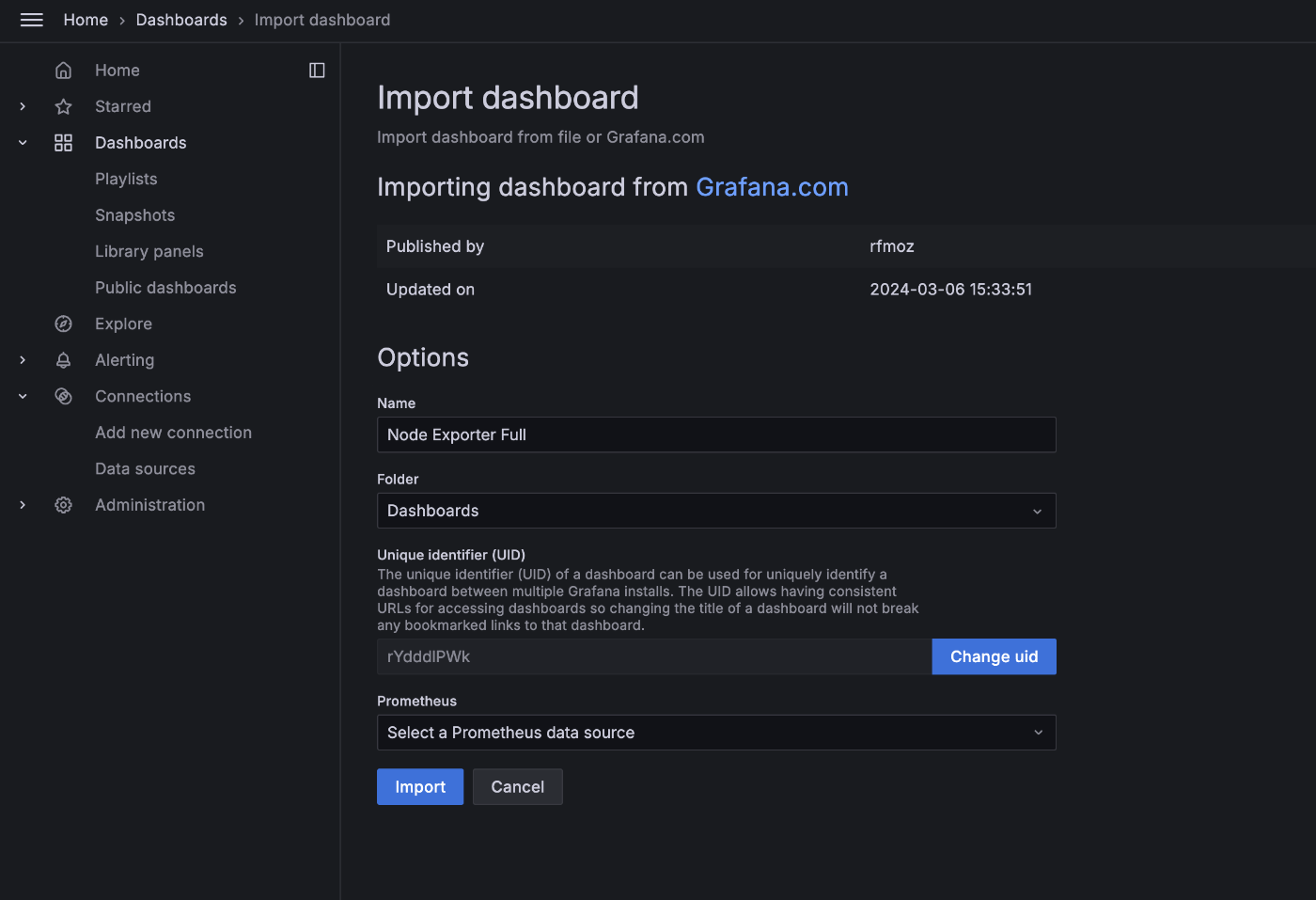This screenshot has width=1316, height=900.
Task: Toggle the hamburger main menu
Action: point(32,20)
